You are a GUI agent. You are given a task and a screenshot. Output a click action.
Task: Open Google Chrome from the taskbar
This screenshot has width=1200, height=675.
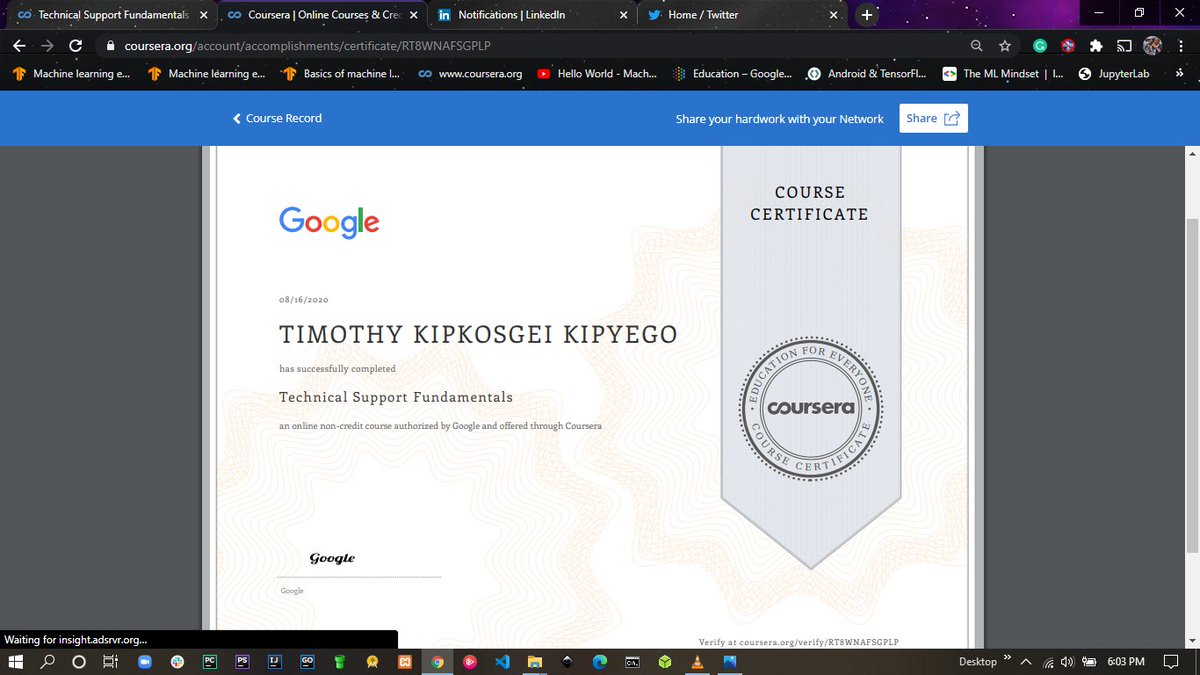(437, 661)
